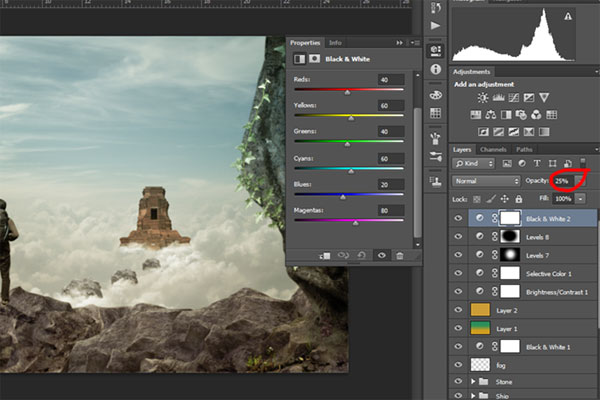Click the Vibrance adjustment triangle icon

tap(544, 98)
